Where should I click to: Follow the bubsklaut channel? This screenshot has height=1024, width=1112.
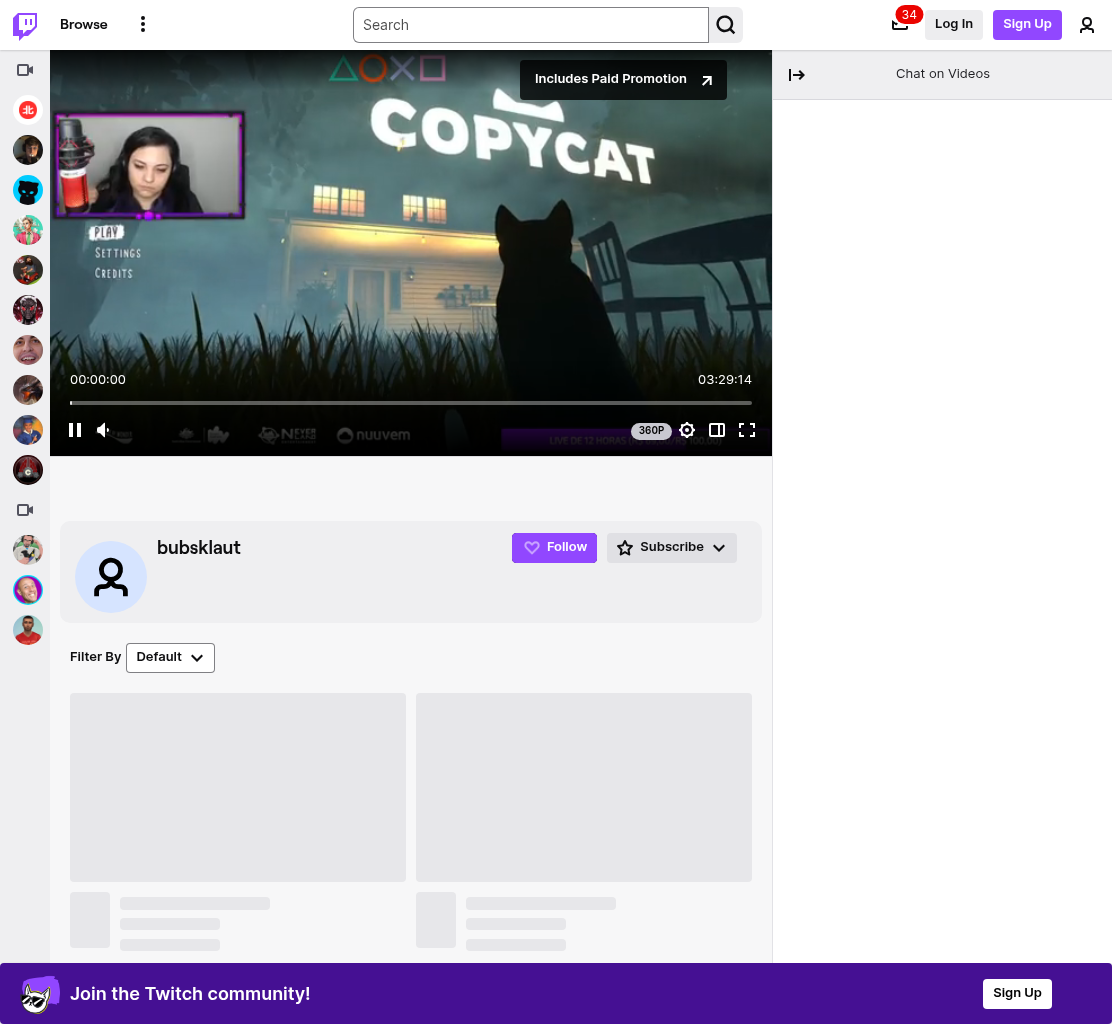pyautogui.click(x=554, y=547)
